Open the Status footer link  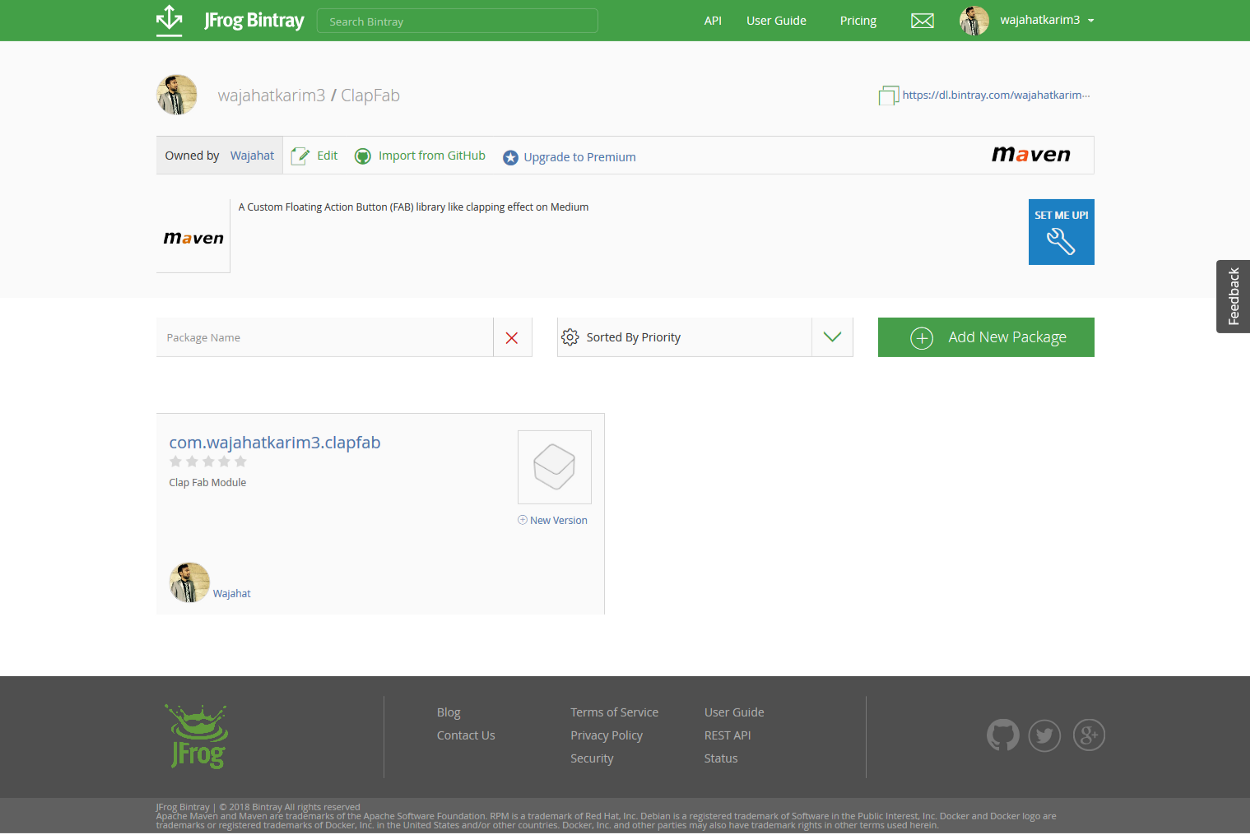[721, 758]
